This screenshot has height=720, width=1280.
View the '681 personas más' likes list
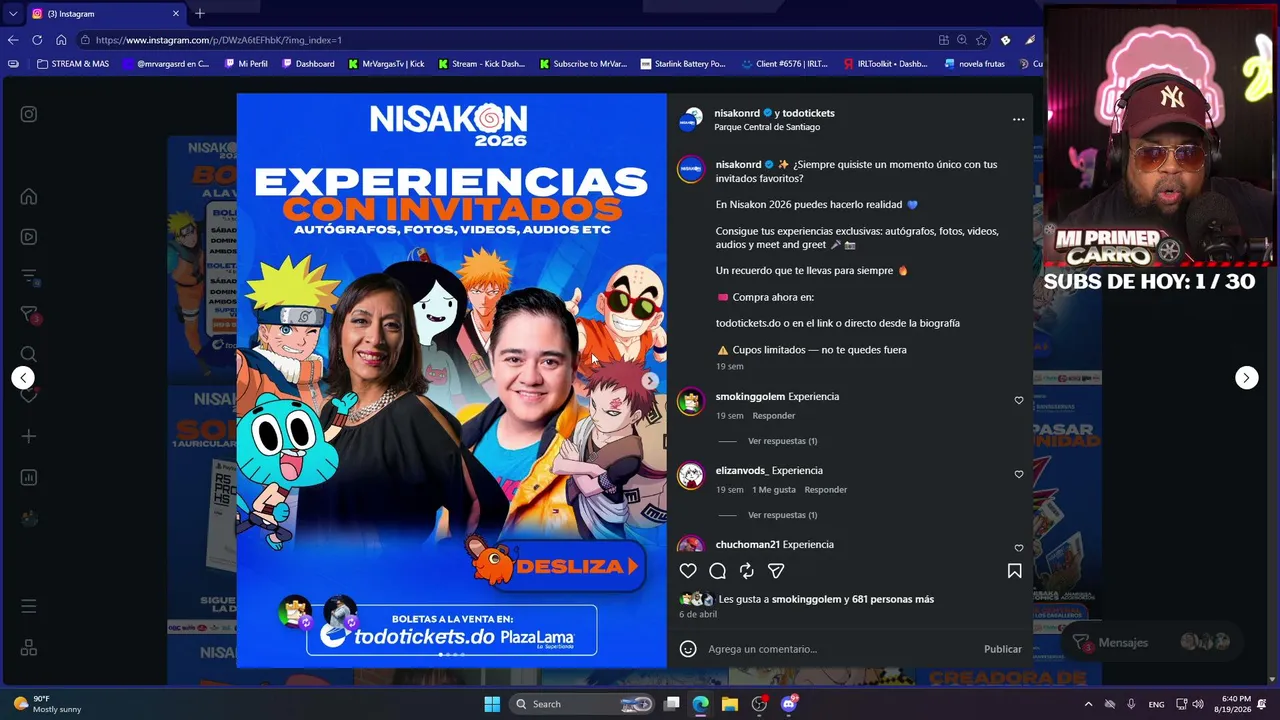(893, 599)
